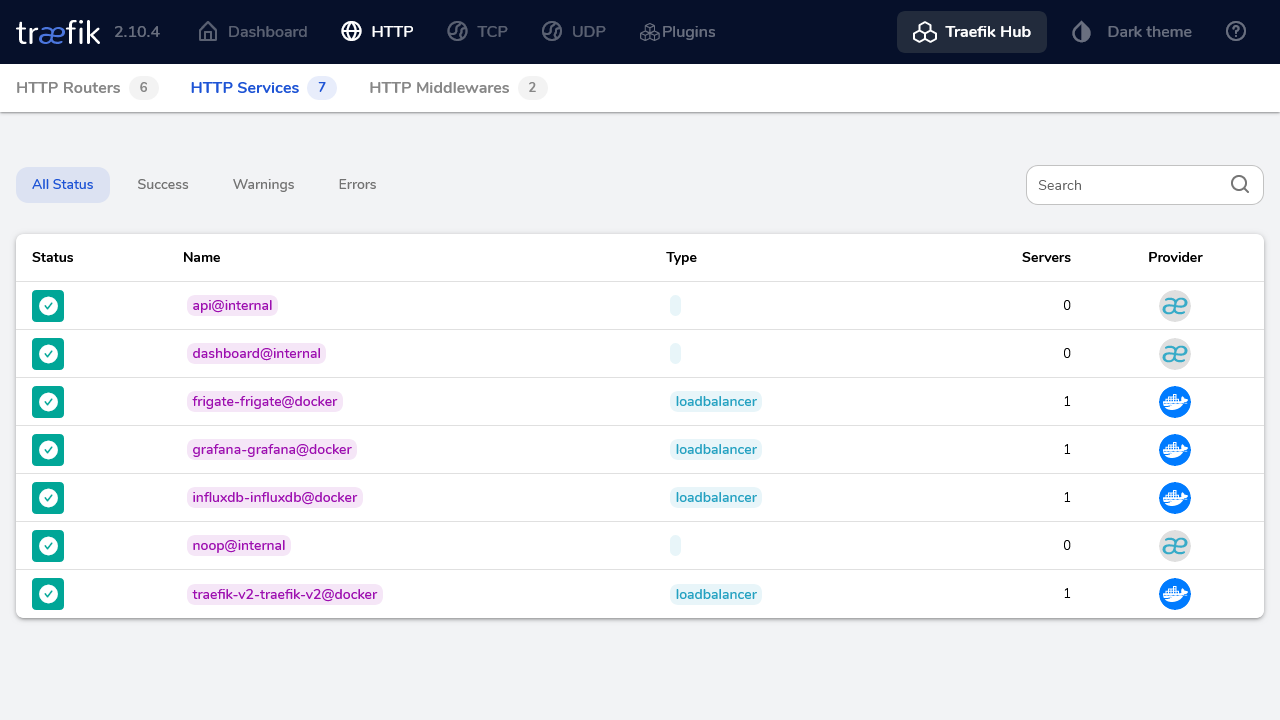Click the internal provider icon for api@internal
Screen dimensions: 1280x720
[x=1174, y=306]
